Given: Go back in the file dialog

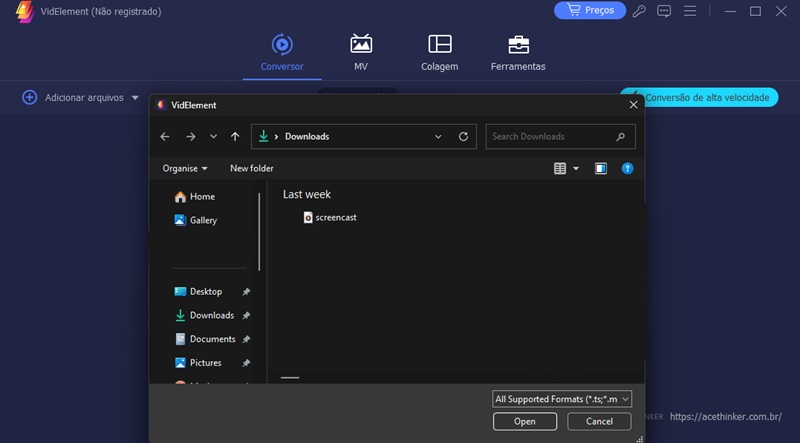Looking at the screenshot, I should point(165,137).
